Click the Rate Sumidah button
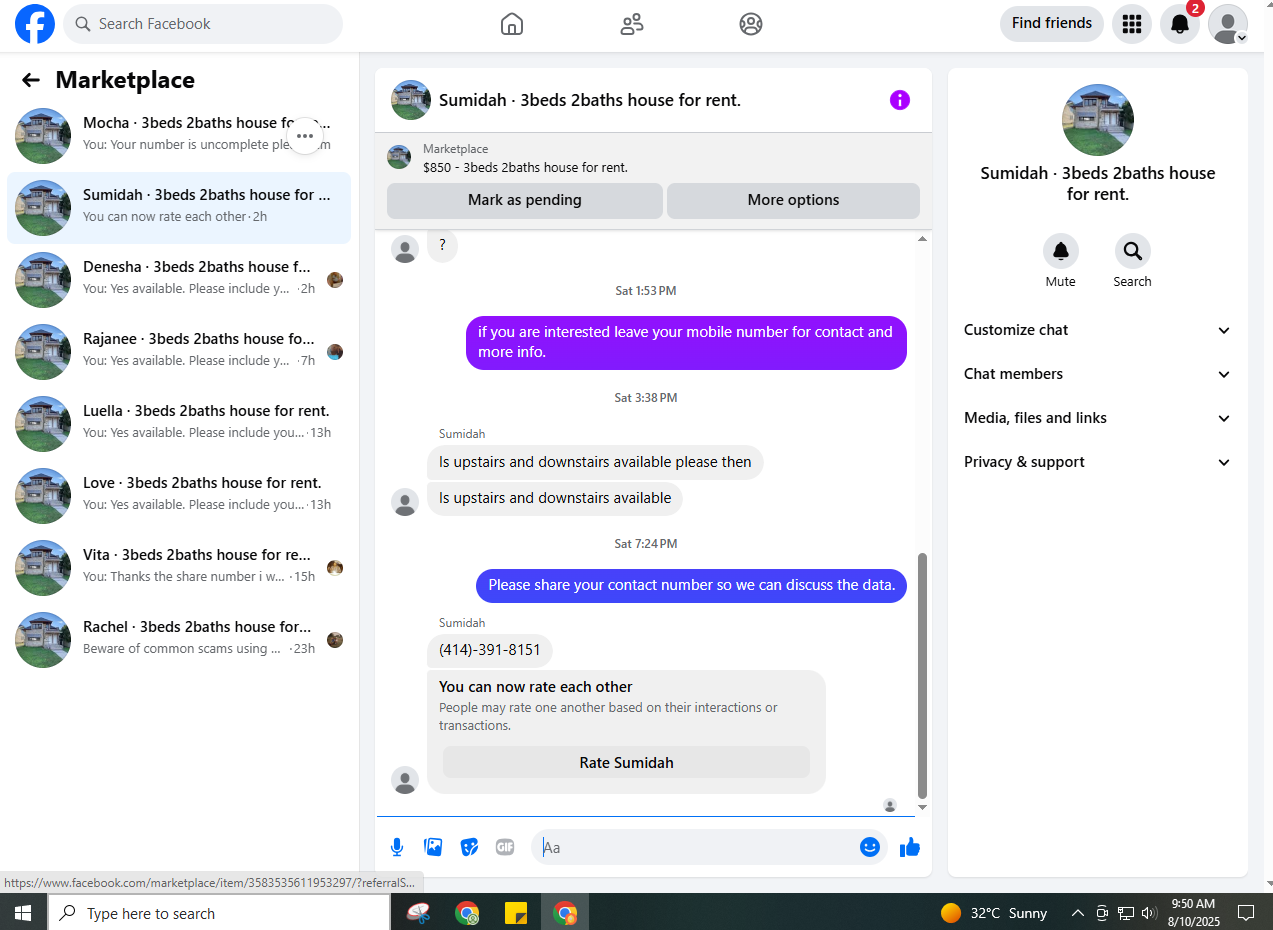 pos(626,762)
